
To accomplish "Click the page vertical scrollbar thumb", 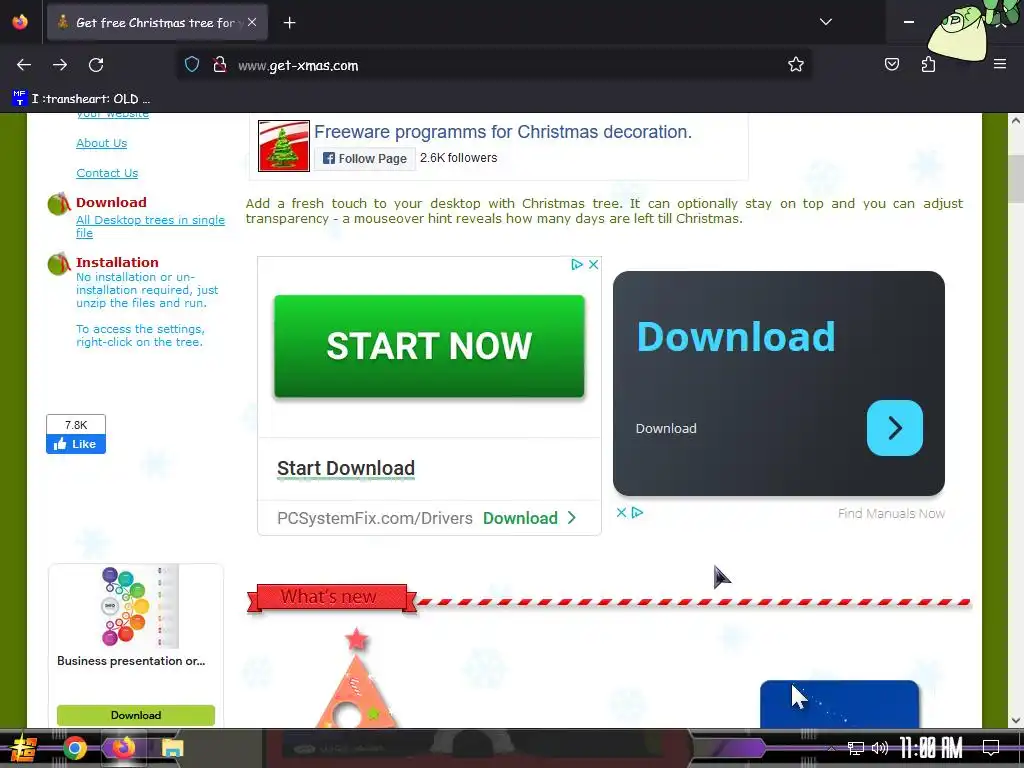I will pos(1016,178).
